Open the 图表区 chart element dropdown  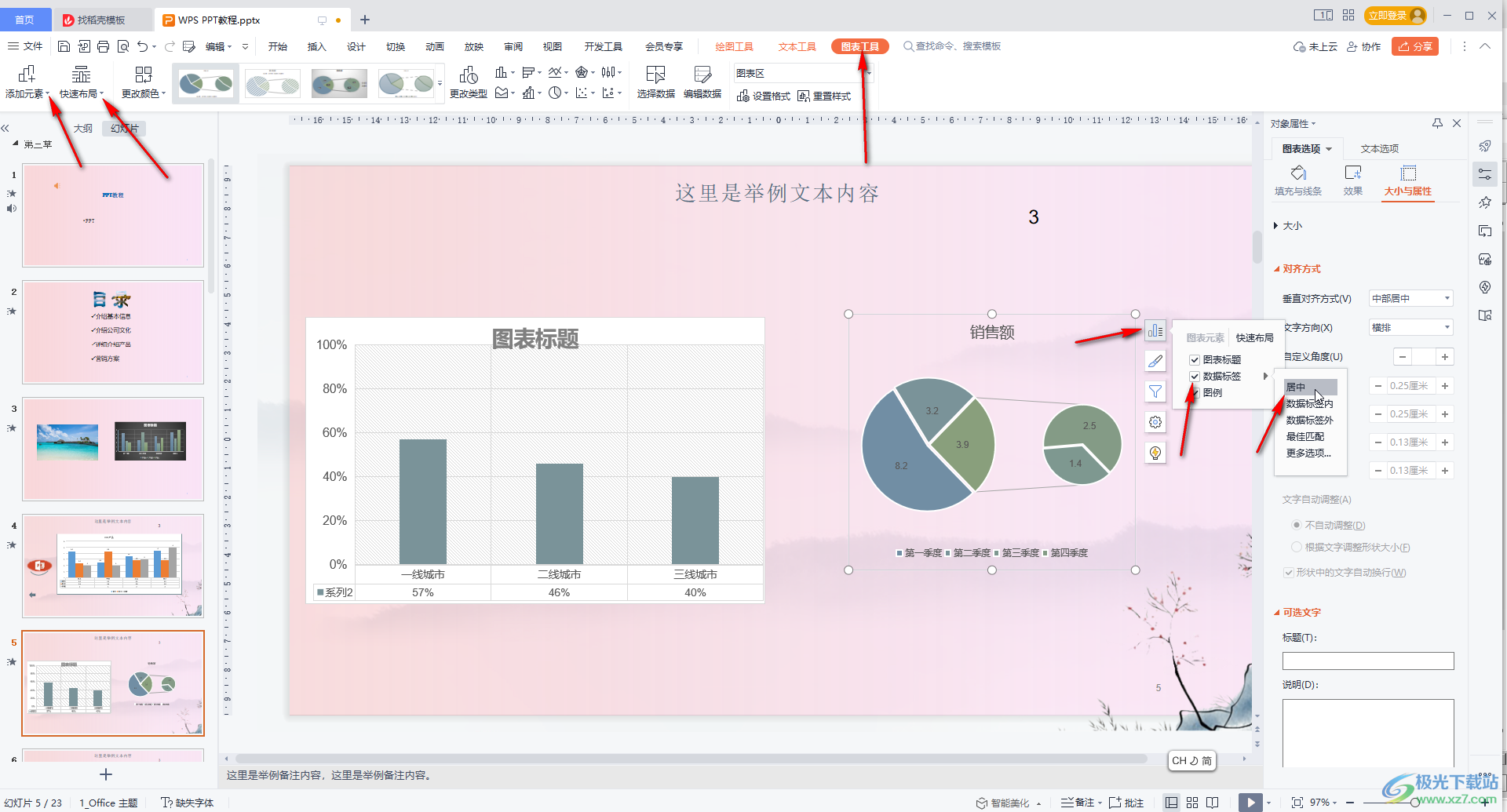click(x=802, y=73)
